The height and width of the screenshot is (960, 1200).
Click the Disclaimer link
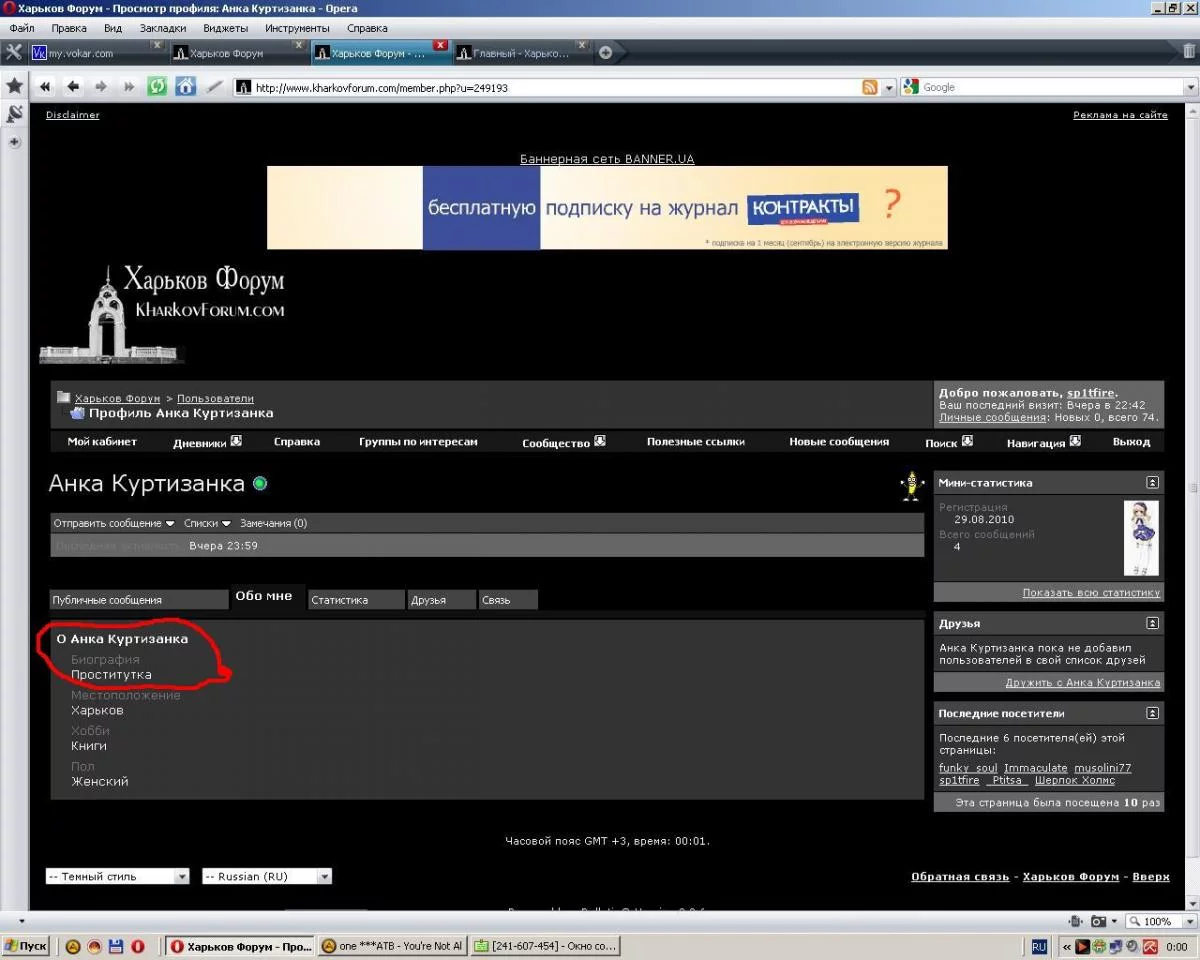73,115
